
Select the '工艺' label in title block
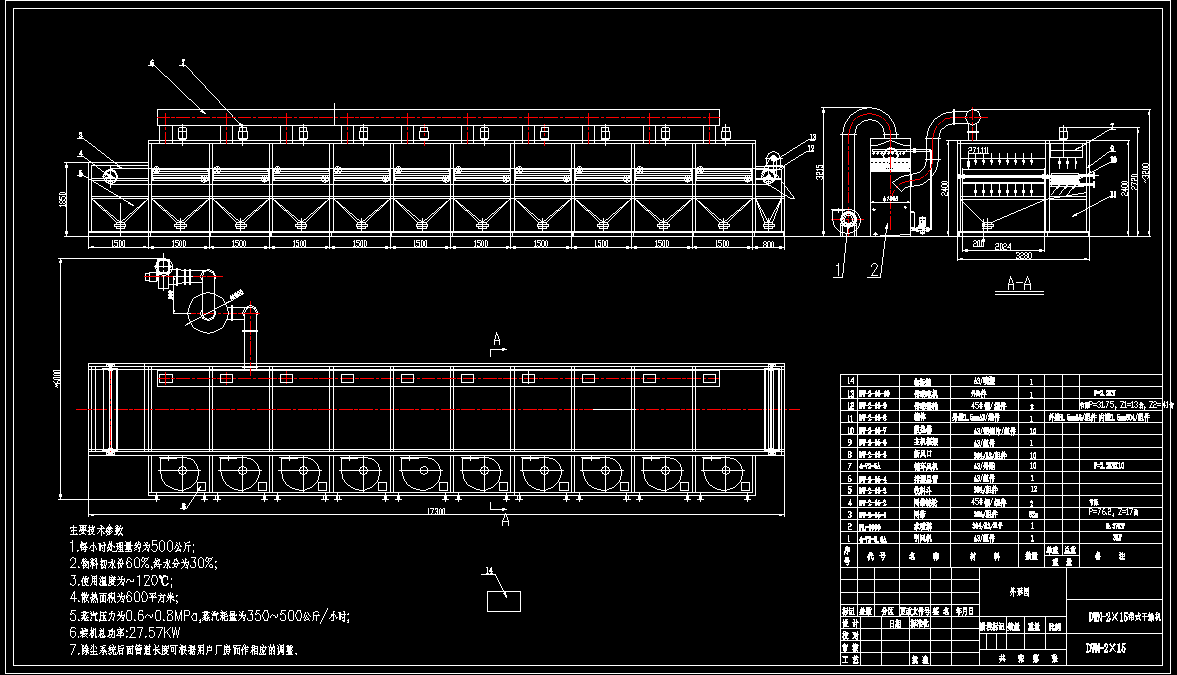(x=850, y=659)
